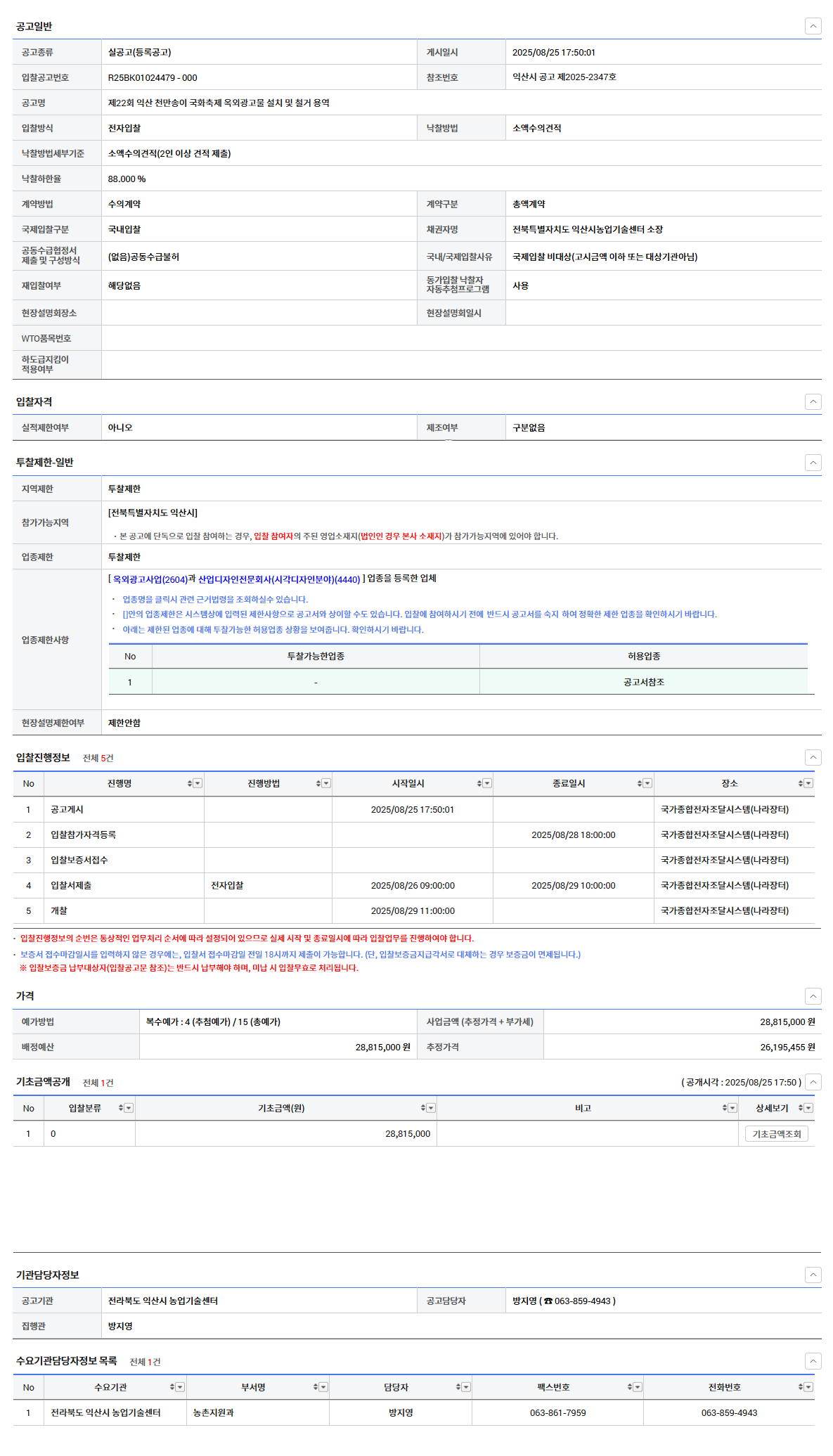Sort the 기초금액(원) column using arrows icon
Image resolution: width=833 pixels, height=1456 pixels.
pyautogui.click(x=422, y=1108)
